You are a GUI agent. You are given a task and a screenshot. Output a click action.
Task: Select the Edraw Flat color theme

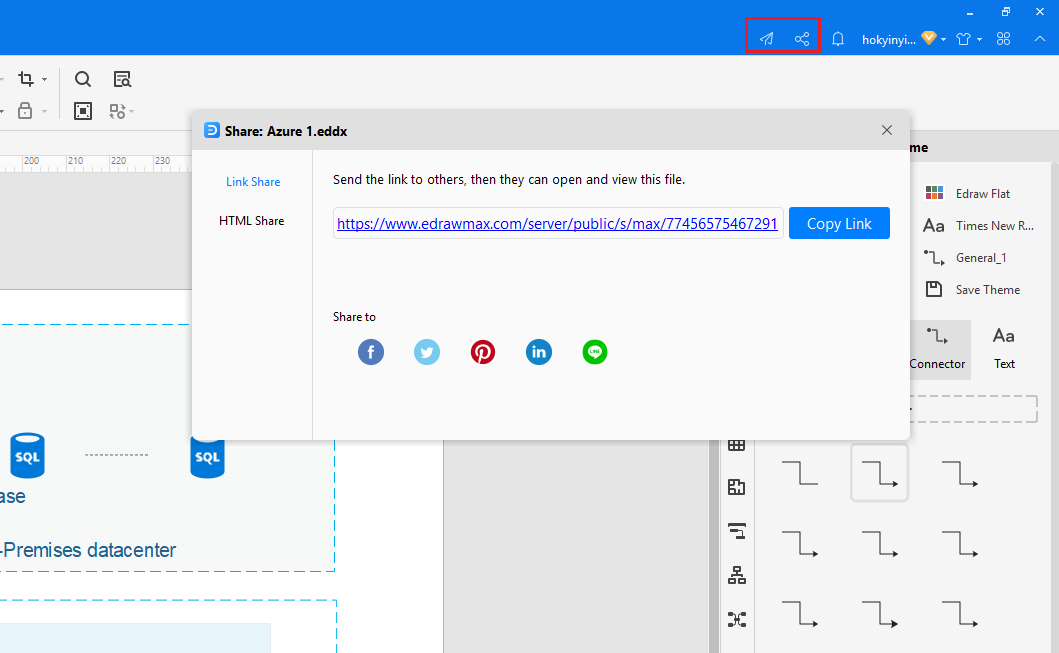(967, 194)
